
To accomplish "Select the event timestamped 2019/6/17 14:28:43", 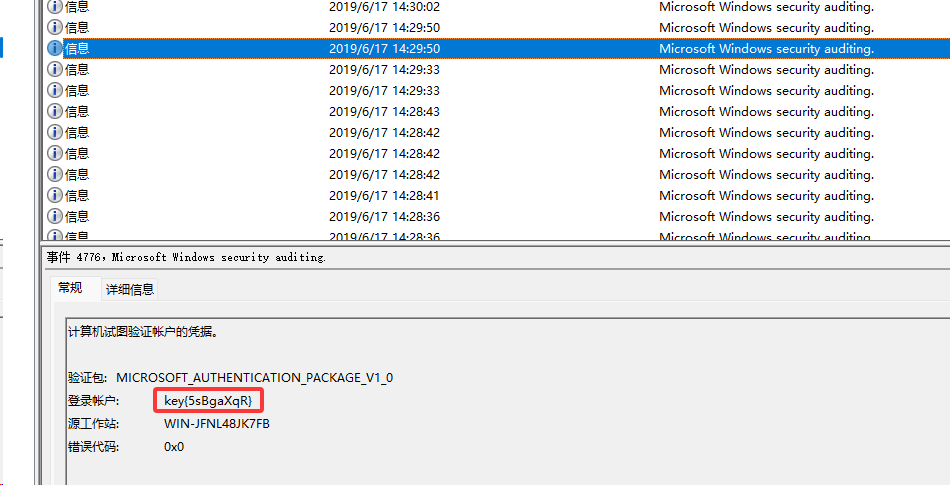I will point(384,111).
